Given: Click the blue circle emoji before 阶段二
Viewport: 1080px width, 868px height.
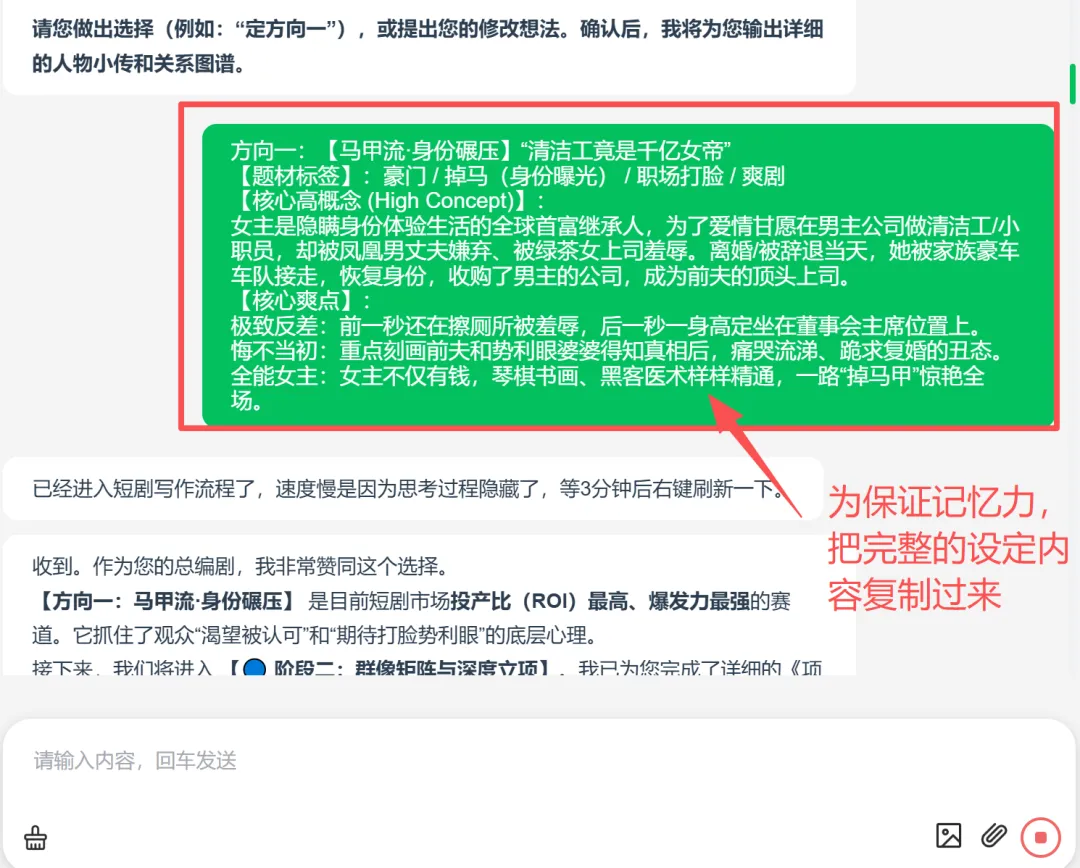Looking at the screenshot, I should pyautogui.click(x=254, y=668).
